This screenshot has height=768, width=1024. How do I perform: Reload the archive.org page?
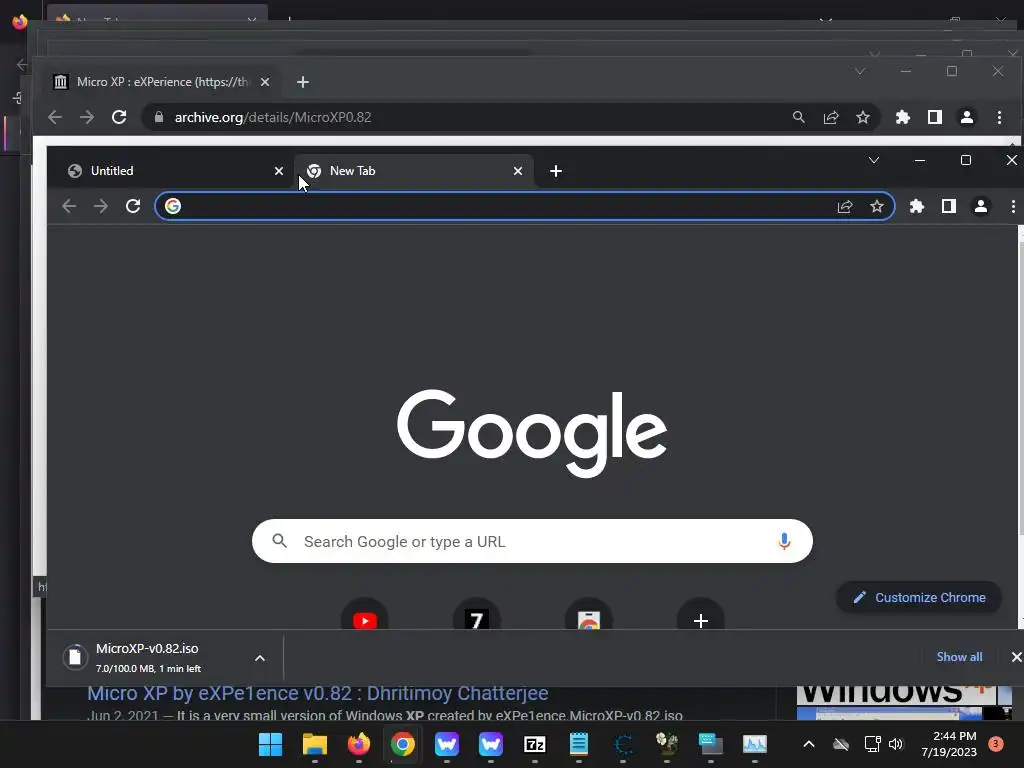[x=119, y=118]
